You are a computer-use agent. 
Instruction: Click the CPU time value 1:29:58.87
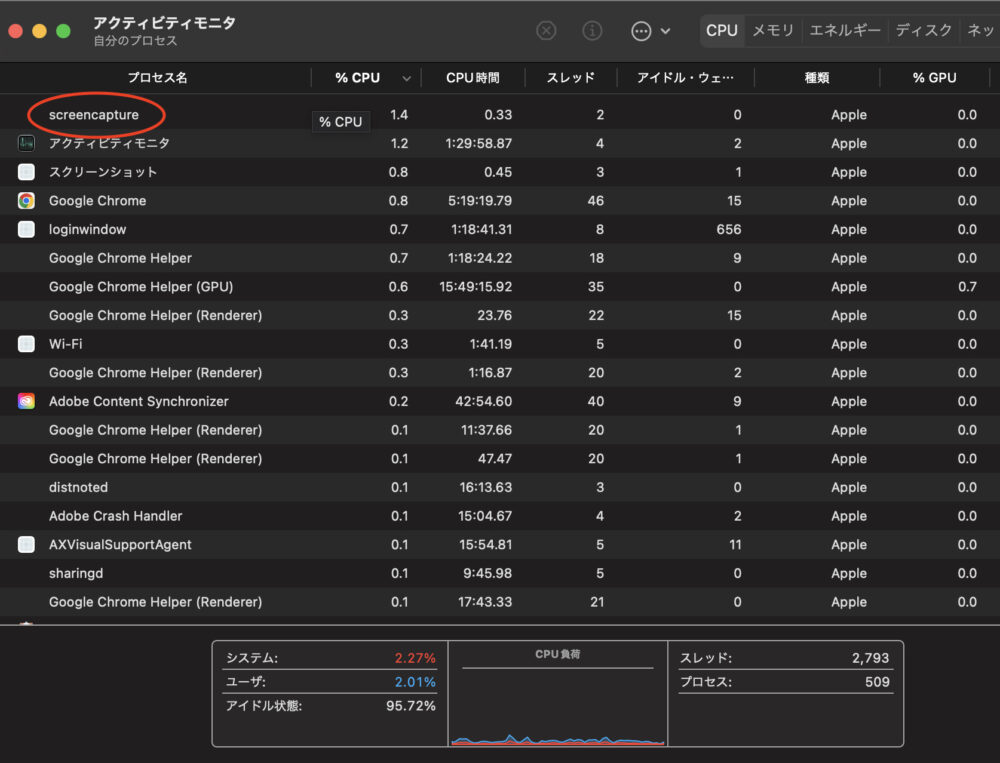tap(478, 144)
